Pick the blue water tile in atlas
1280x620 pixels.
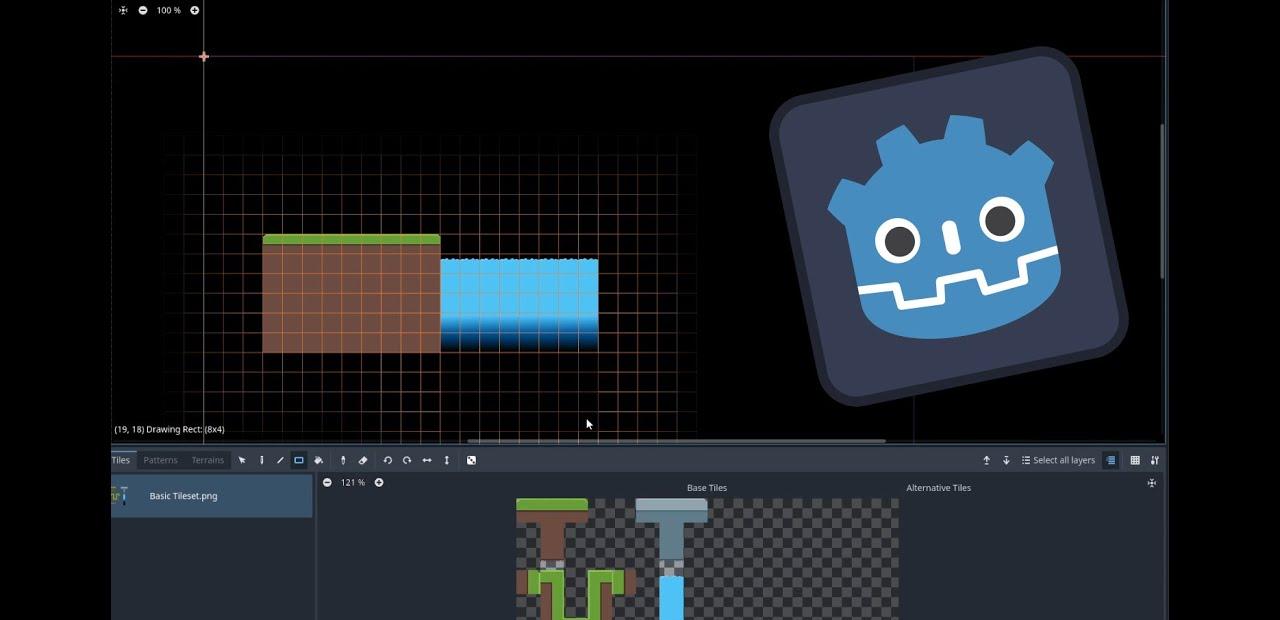(671, 597)
